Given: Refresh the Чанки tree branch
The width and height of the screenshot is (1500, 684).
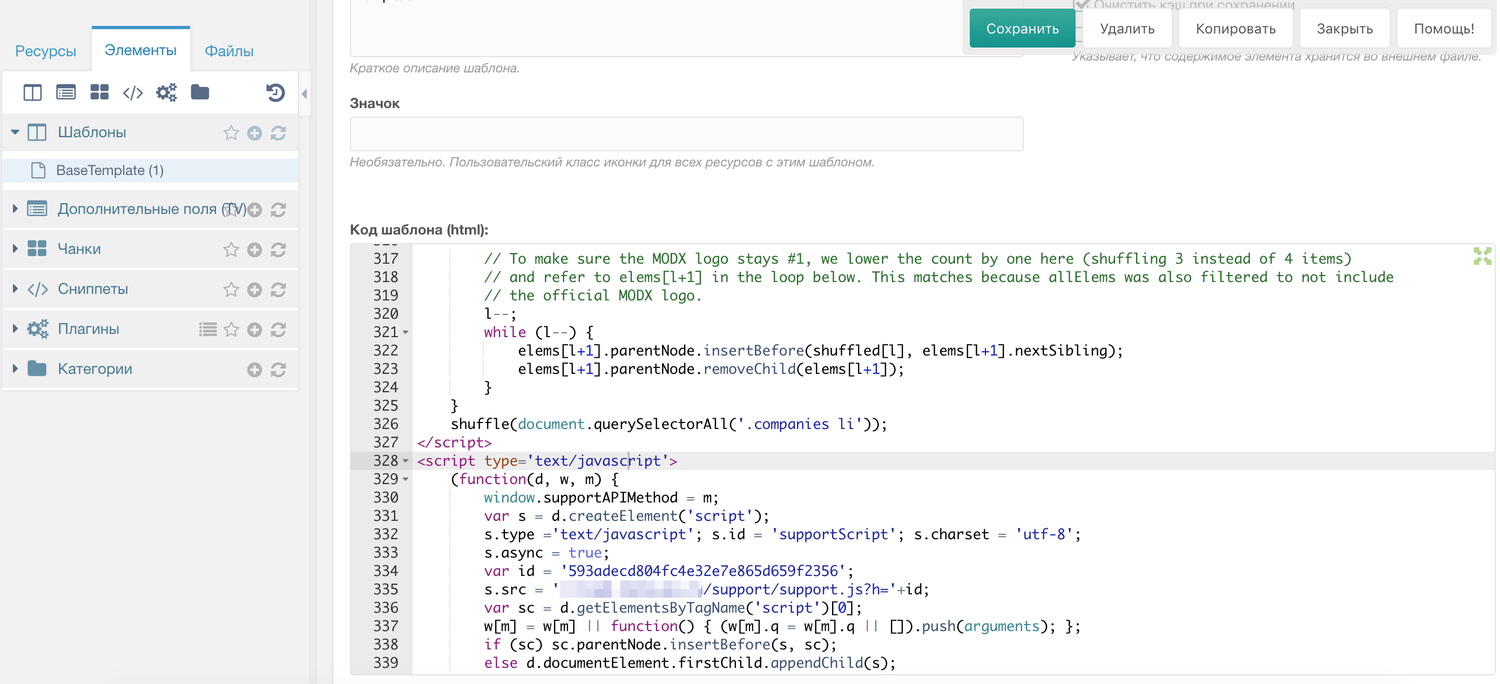Looking at the screenshot, I should click(x=279, y=250).
